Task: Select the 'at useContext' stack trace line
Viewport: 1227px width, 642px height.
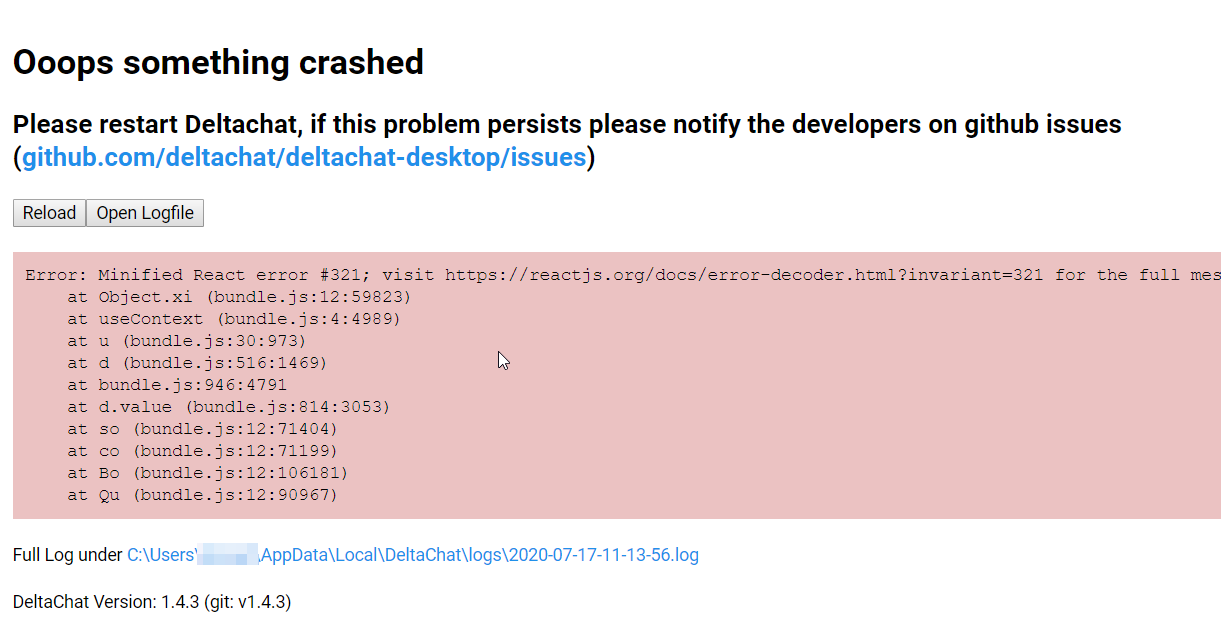Action: tap(234, 319)
